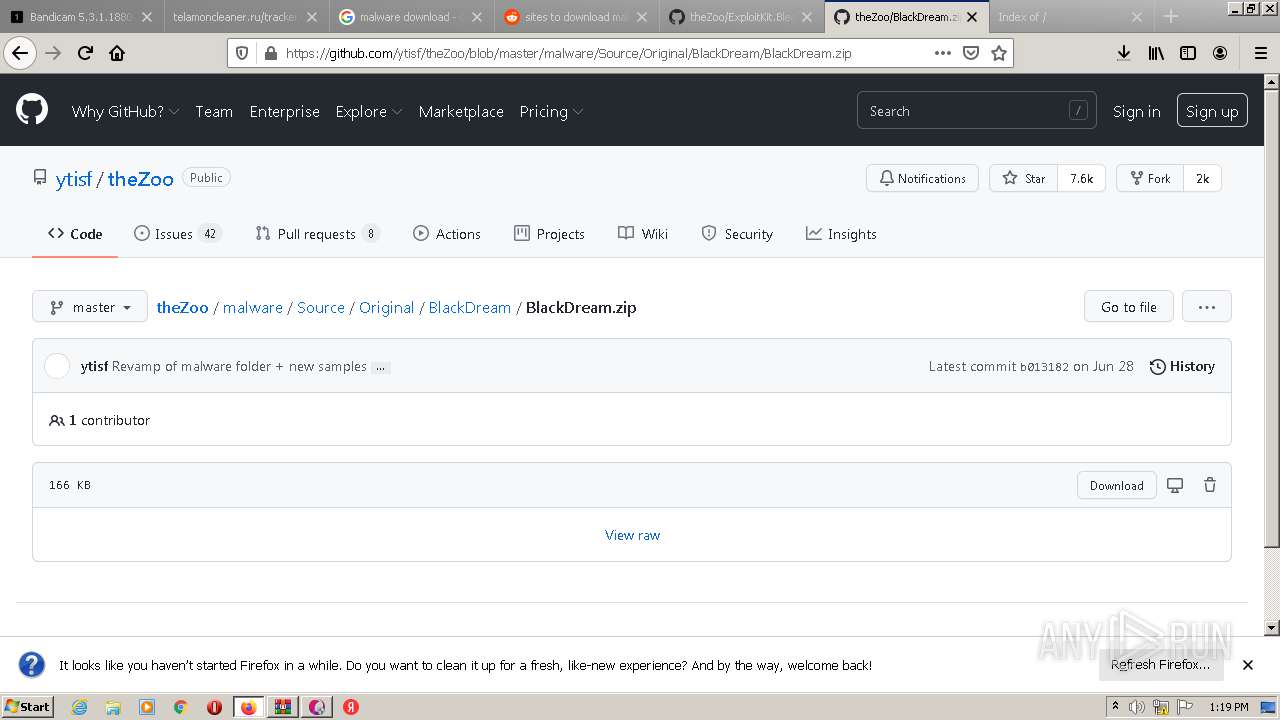Open Chrome from taskbar
Viewport: 1280px width, 720px height.
180,707
